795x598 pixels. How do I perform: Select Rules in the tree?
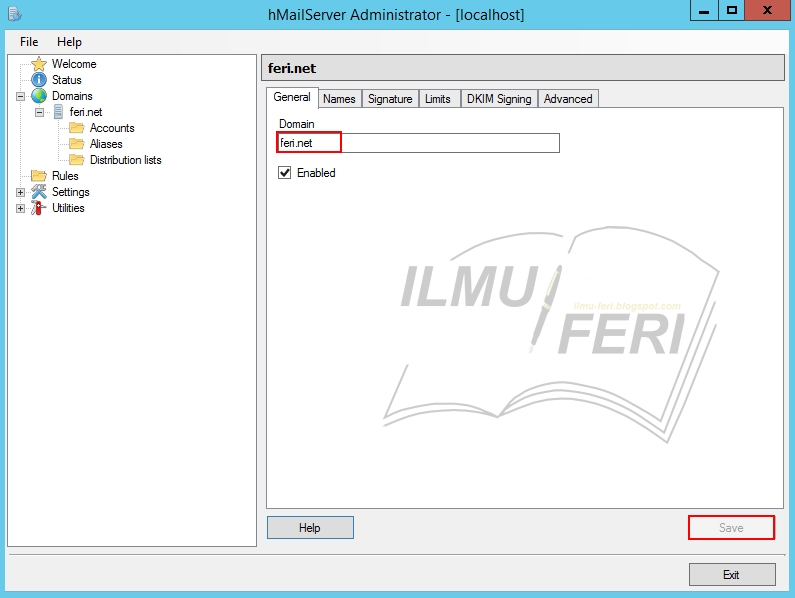(65, 175)
